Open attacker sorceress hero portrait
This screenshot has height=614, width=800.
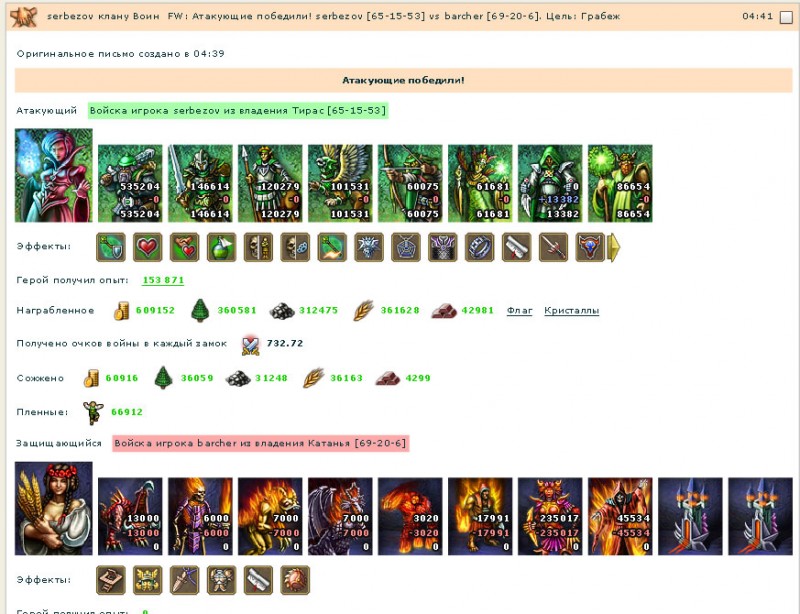coord(54,175)
